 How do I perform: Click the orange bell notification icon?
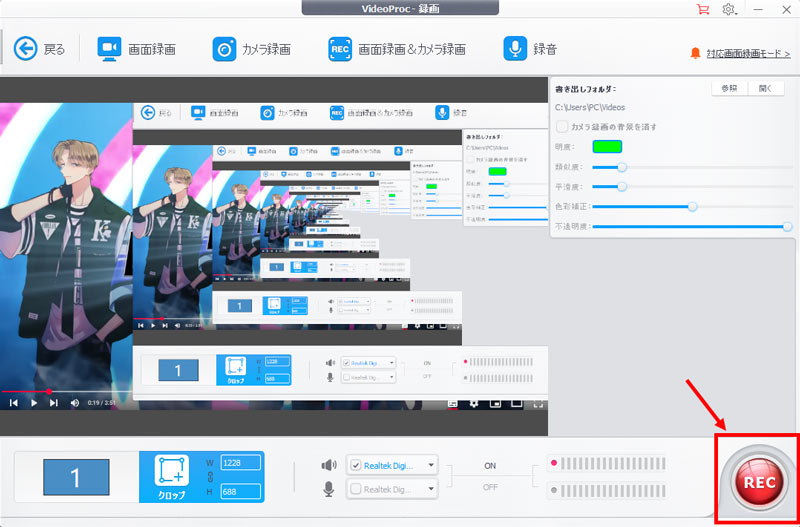click(695, 53)
